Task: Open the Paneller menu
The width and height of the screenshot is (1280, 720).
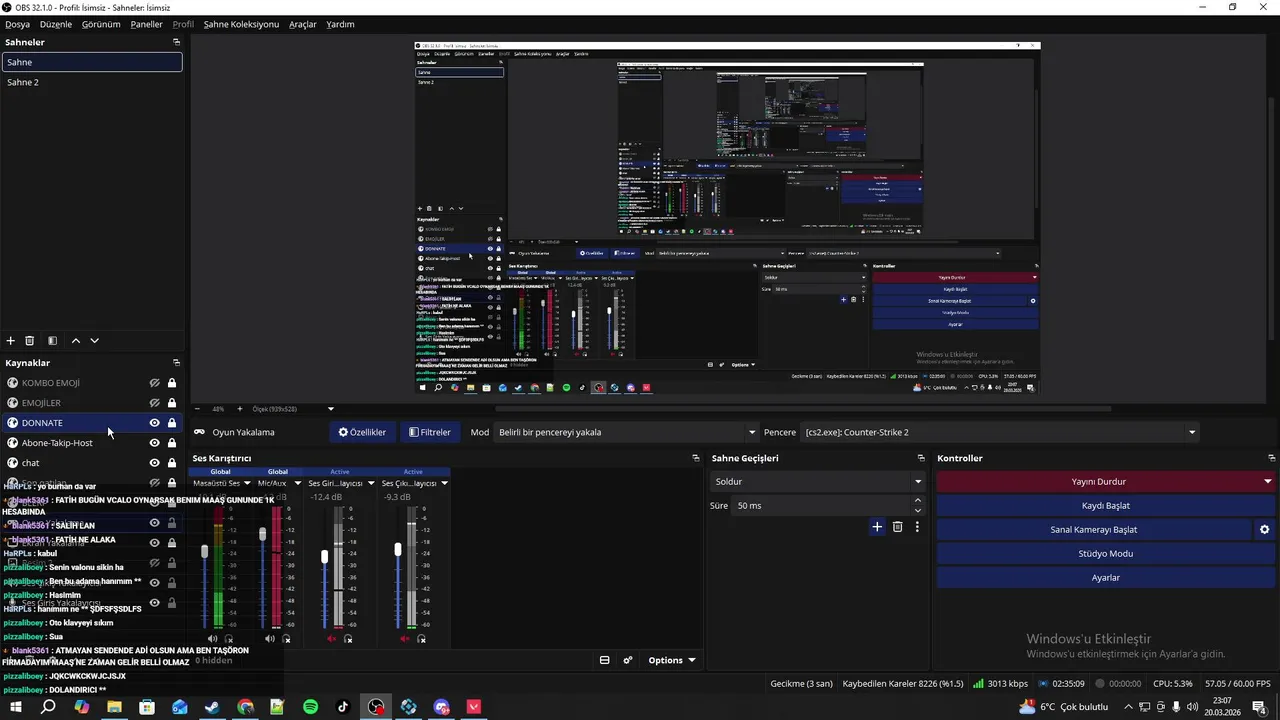Action: (146, 24)
